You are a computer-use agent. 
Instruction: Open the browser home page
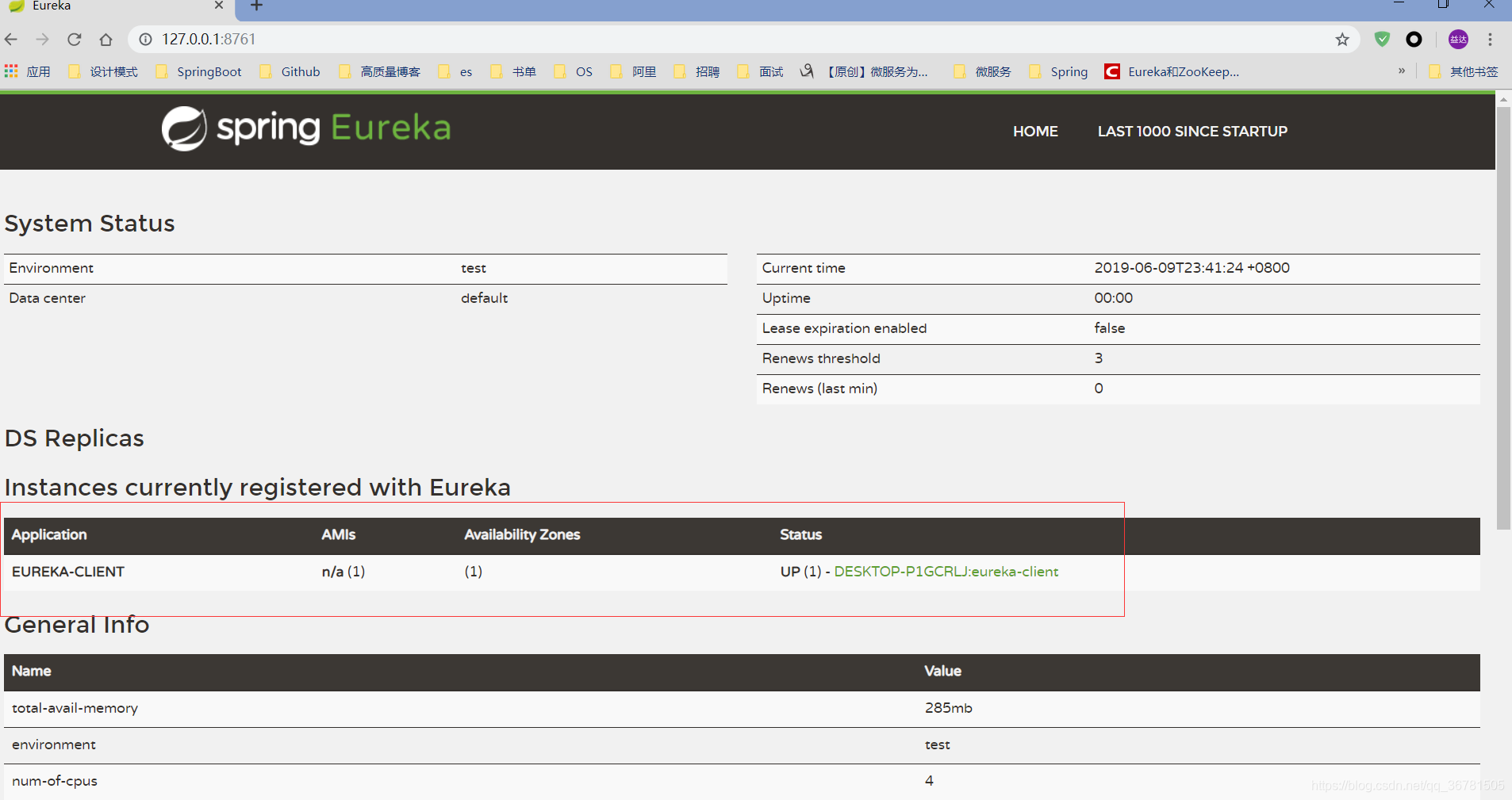click(106, 39)
